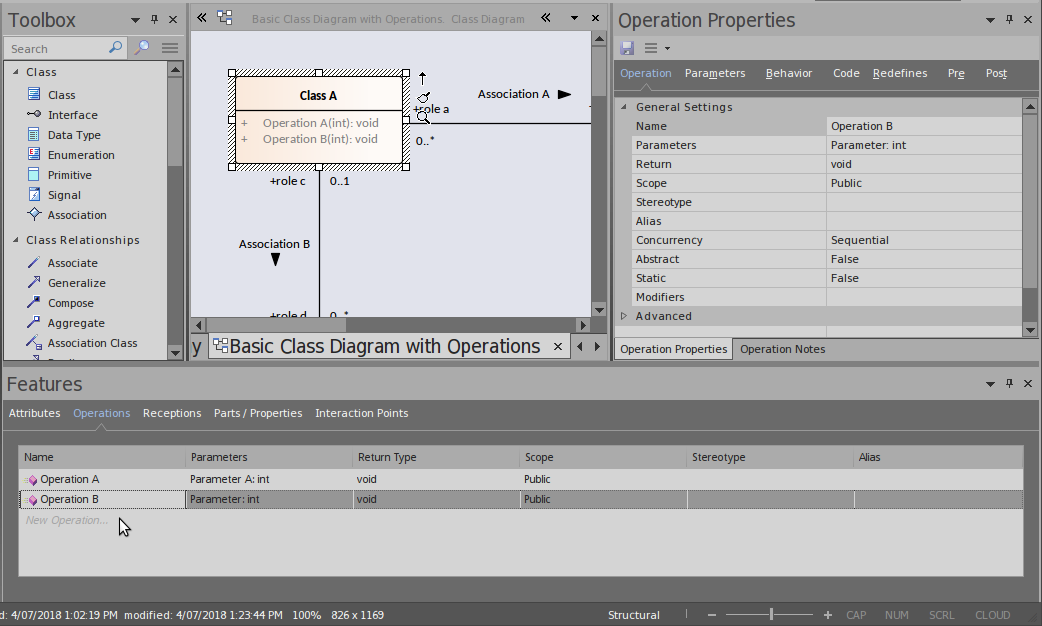The height and width of the screenshot is (626, 1042).
Task: Open the Operation Notes tab
Action: 782,349
